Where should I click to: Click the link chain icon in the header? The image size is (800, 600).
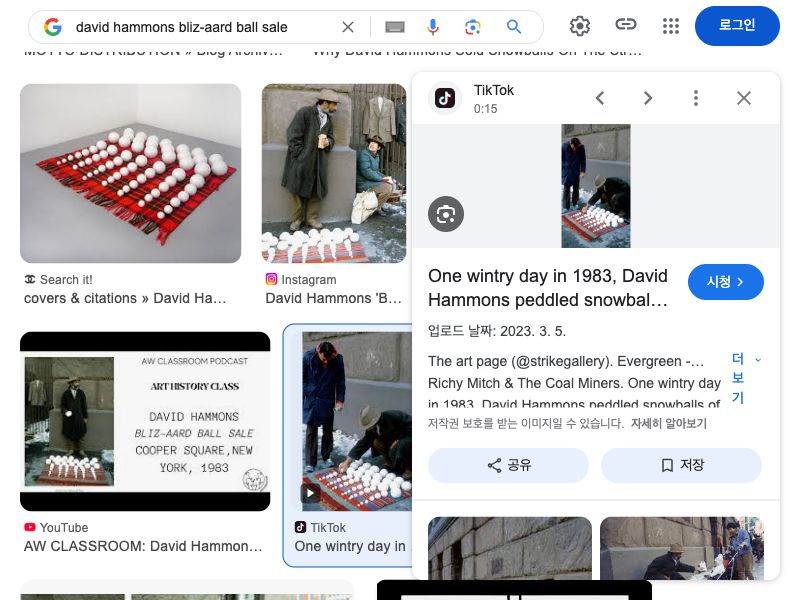(626, 24)
